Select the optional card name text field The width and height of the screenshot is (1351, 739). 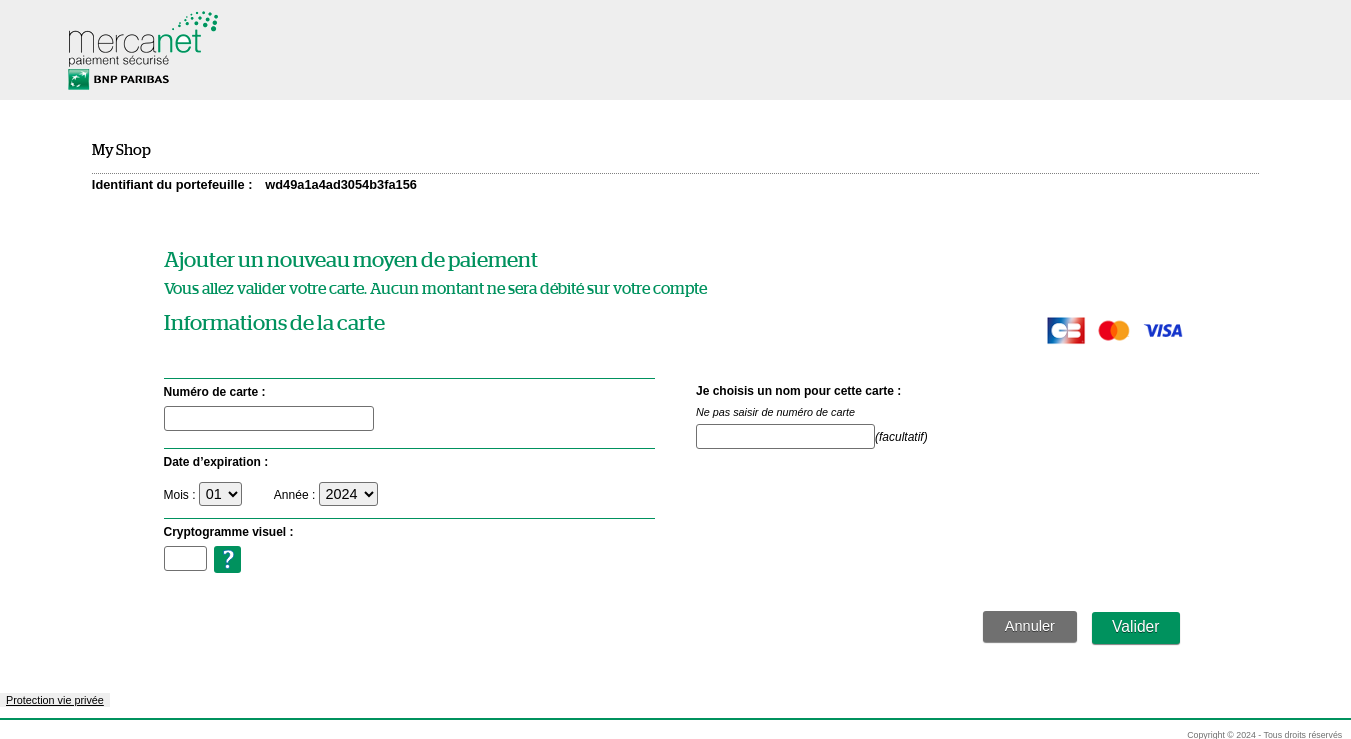pyautogui.click(x=785, y=437)
